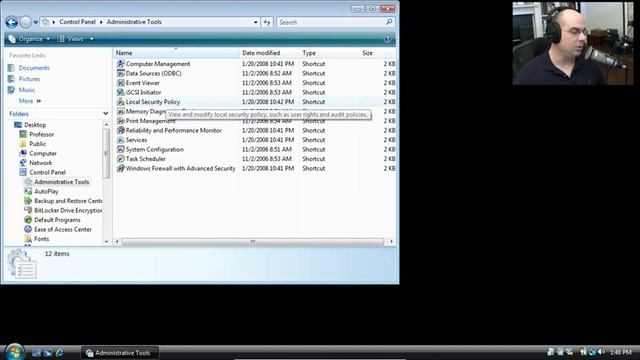Click the refresh button beside address bar

pos(267,22)
